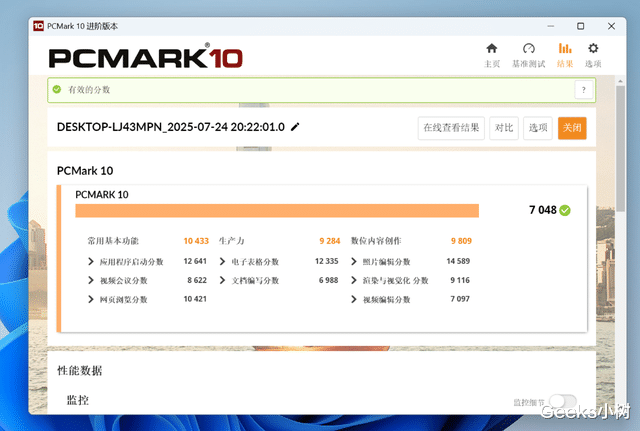The height and width of the screenshot is (431, 640).
Task: Select the 结果 results bar-chart icon
Action: [x=565, y=49]
